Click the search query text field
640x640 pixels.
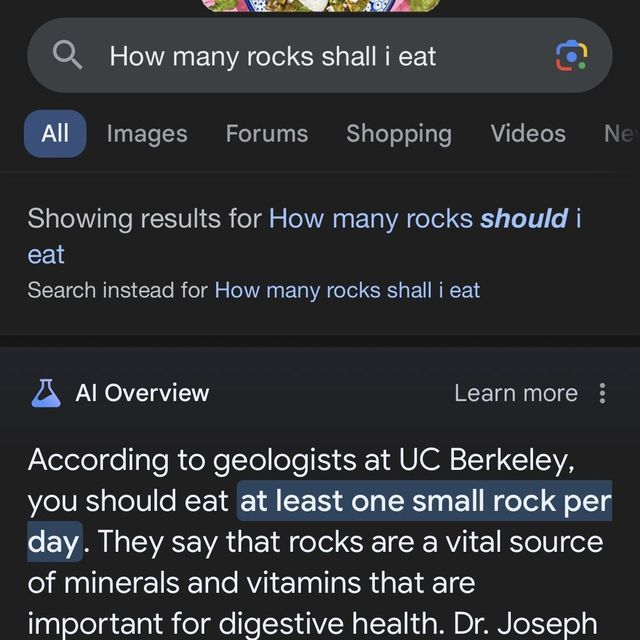click(300, 56)
